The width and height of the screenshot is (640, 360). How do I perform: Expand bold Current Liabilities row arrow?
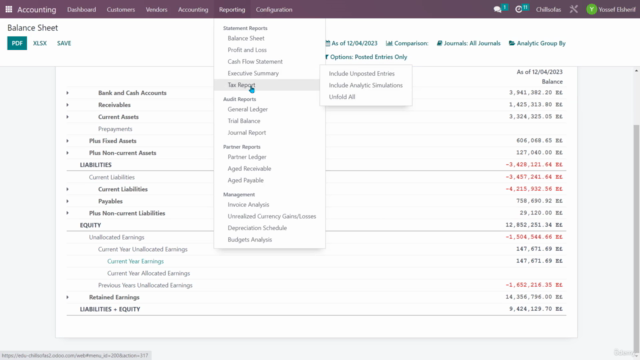tap(67, 189)
